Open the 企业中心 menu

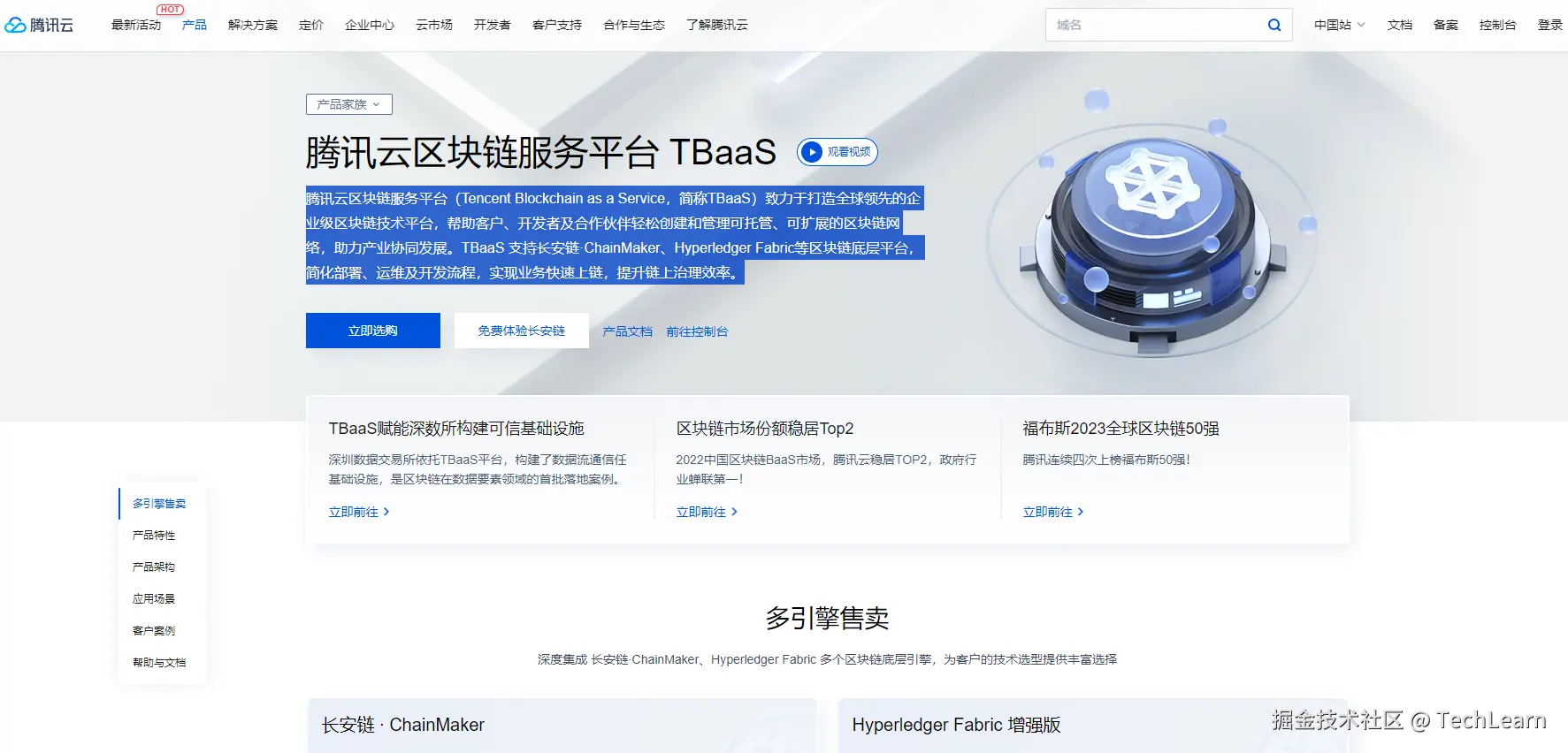tap(370, 25)
